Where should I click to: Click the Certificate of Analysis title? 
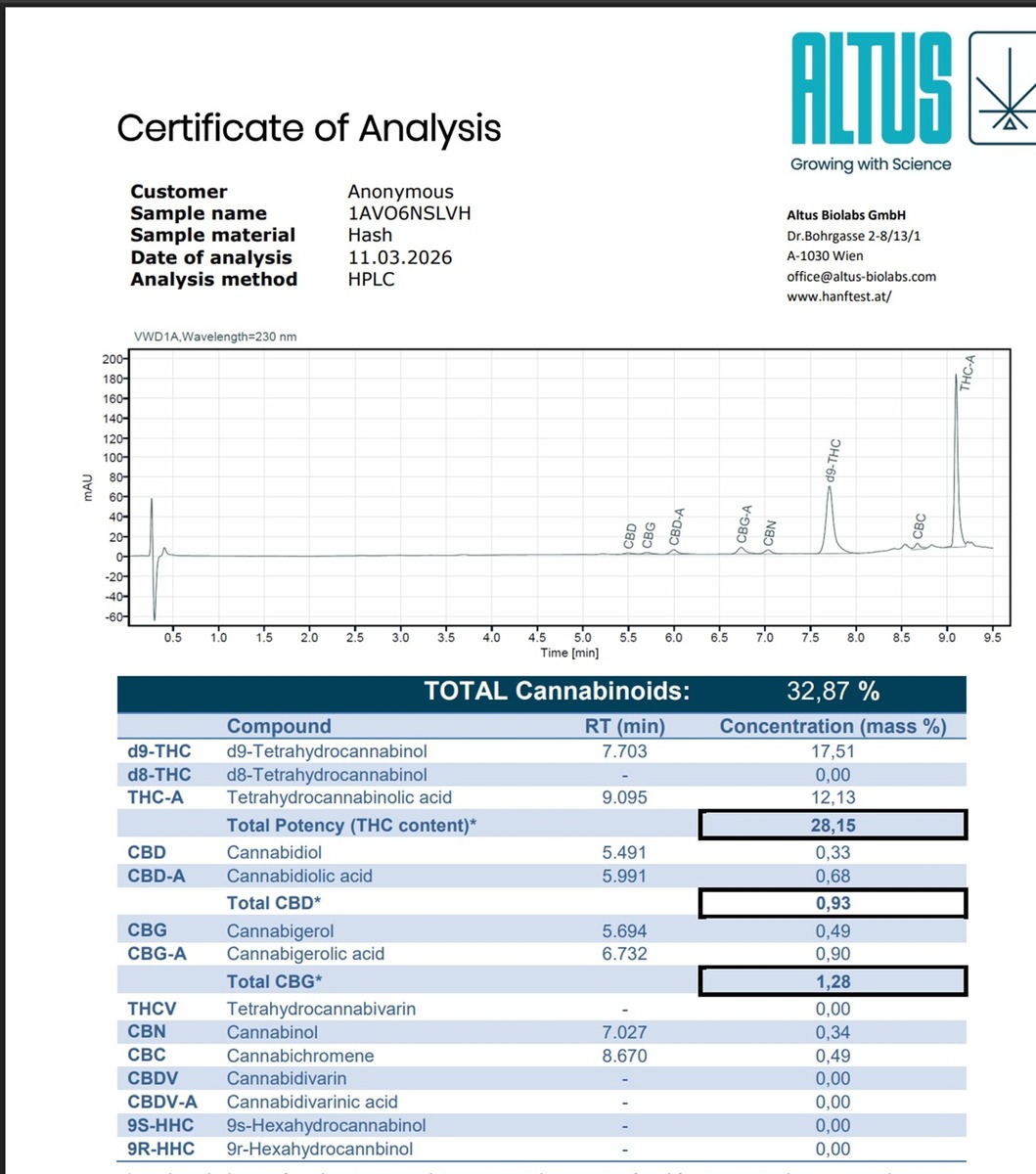pyautogui.click(x=308, y=128)
